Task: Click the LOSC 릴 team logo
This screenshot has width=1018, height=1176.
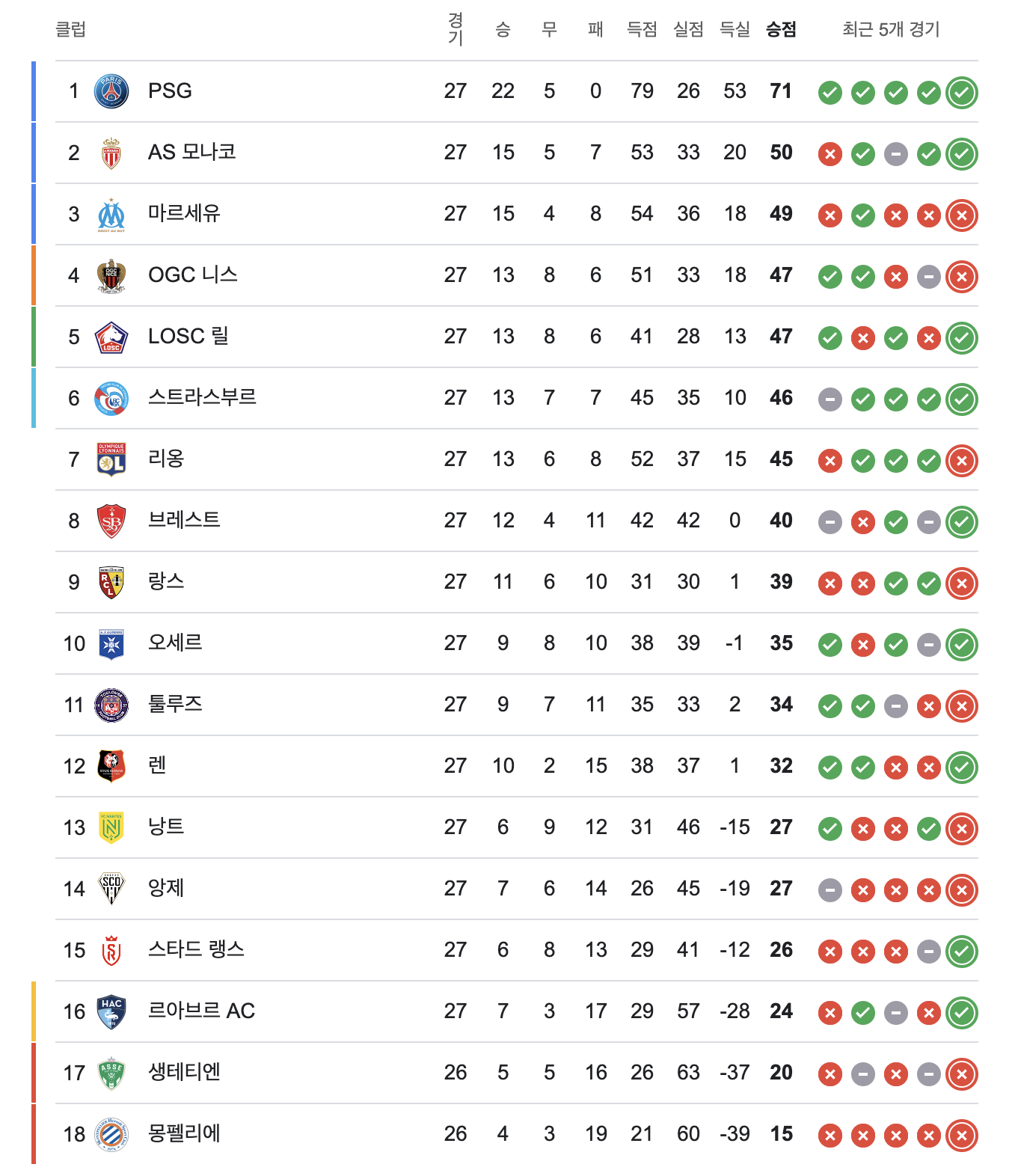Action: (x=111, y=337)
